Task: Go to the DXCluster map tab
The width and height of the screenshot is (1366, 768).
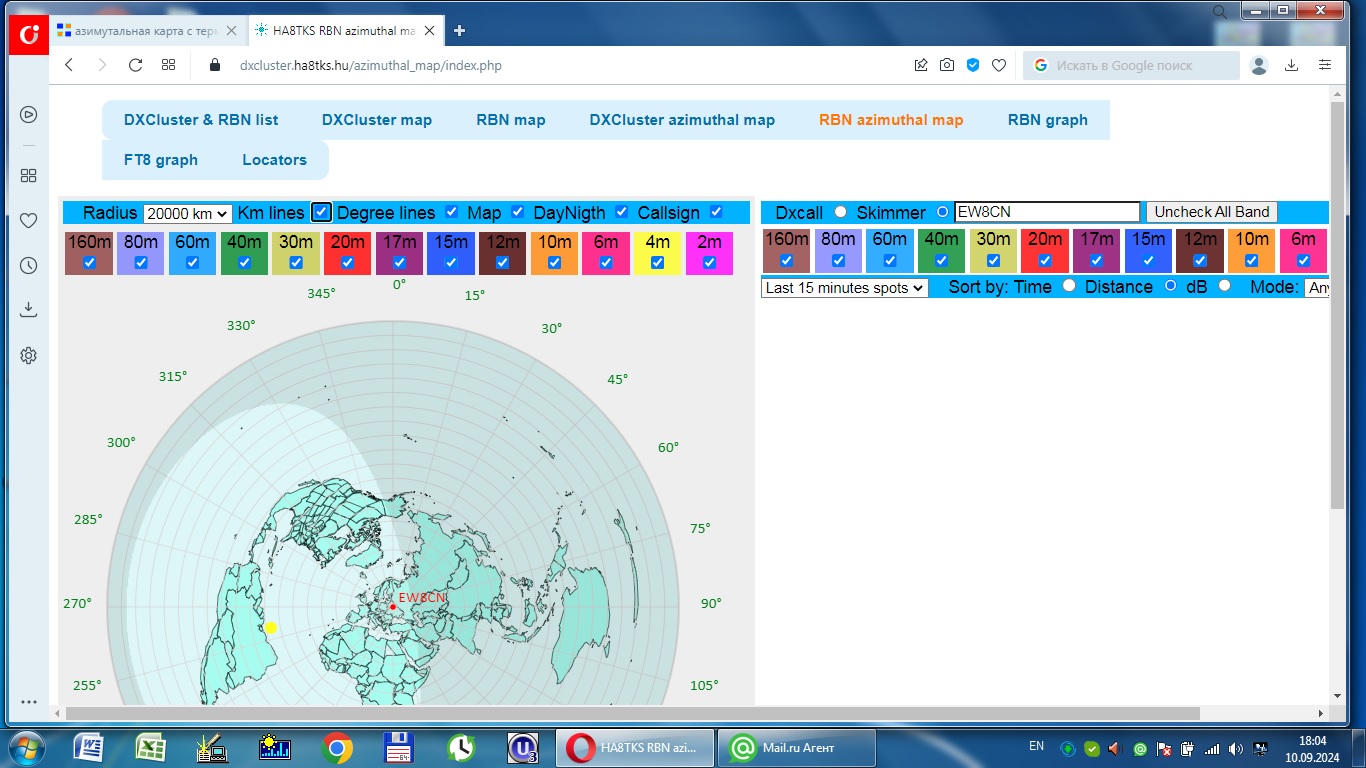Action: coord(376,120)
